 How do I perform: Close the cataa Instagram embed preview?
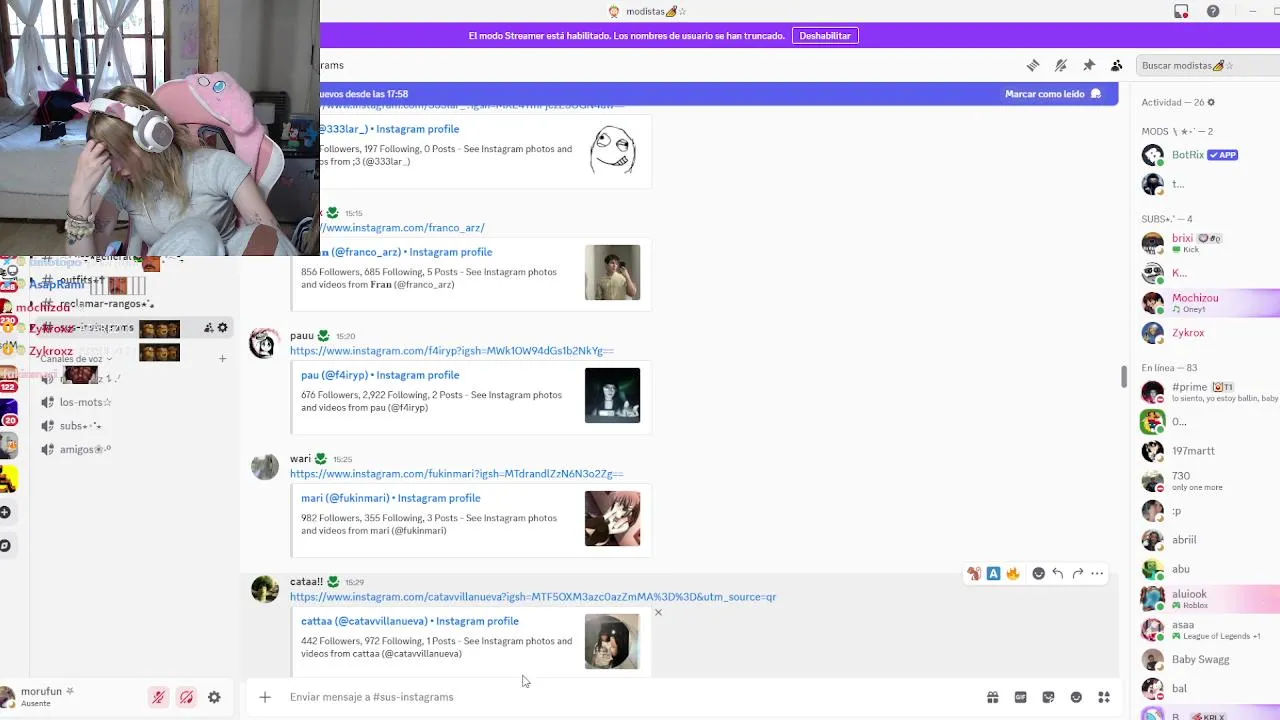point(658,612)
